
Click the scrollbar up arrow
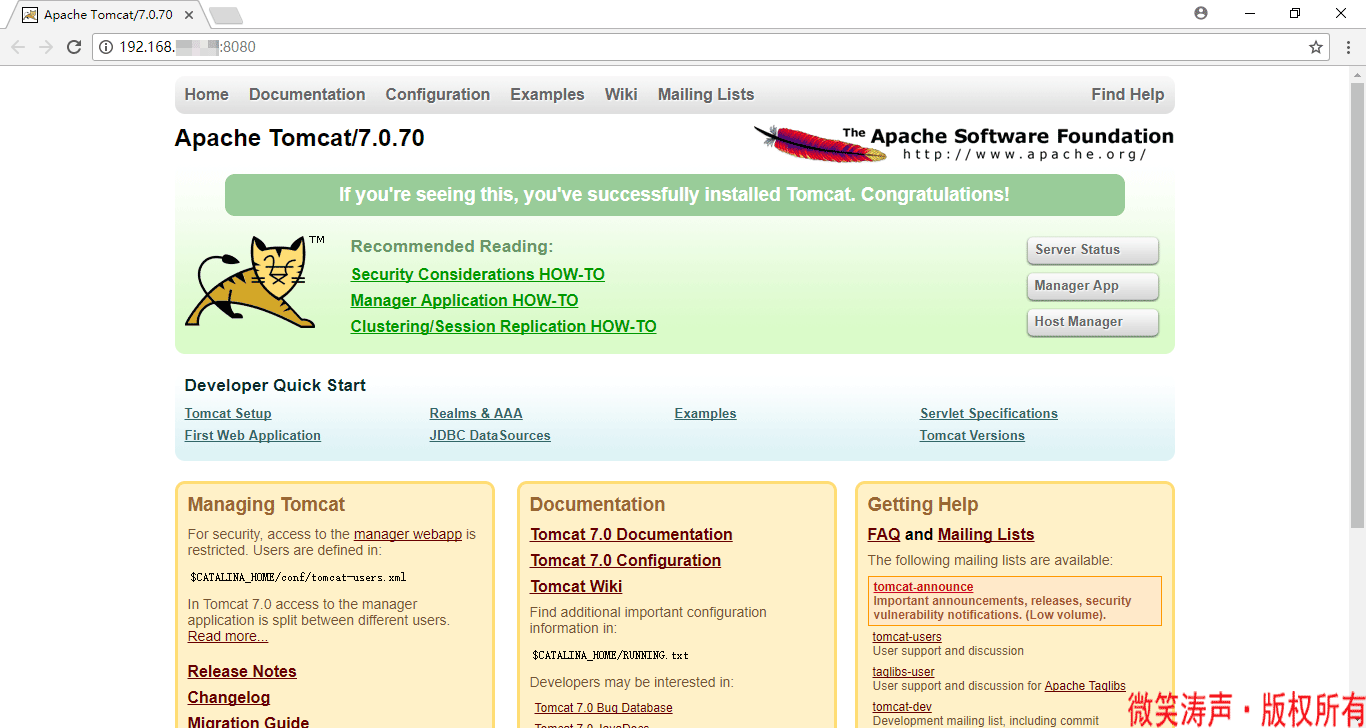pos(1358,73)
